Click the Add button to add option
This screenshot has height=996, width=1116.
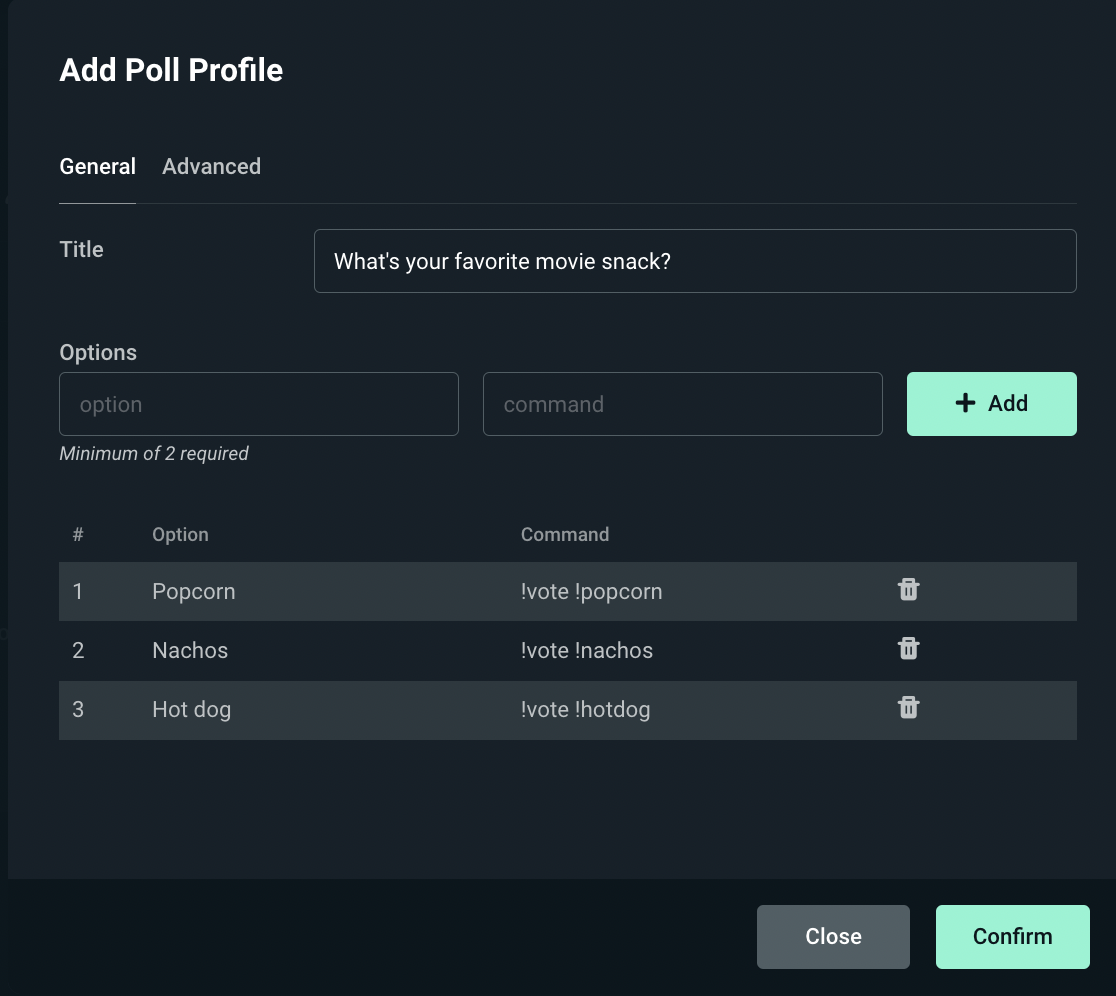coord(991,404)
